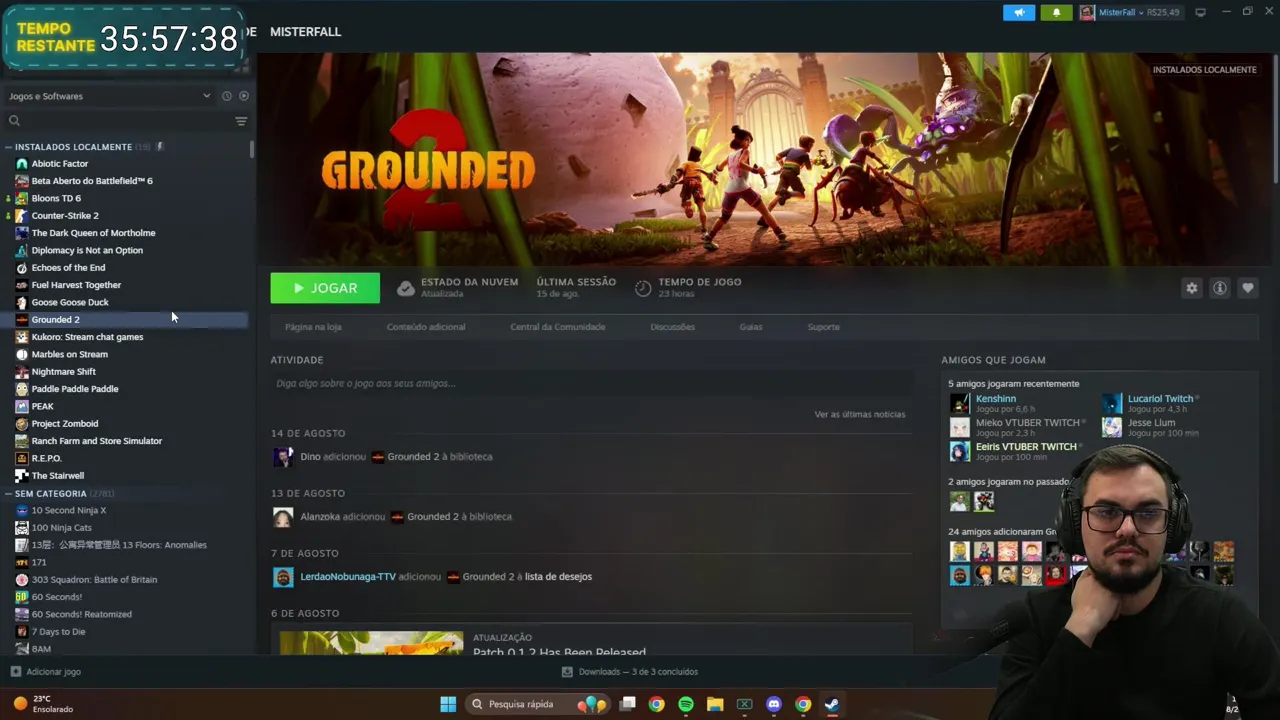This screenshot has height=720, width=1280.
Task: Open the Página na loja tab
Action: 313,327
